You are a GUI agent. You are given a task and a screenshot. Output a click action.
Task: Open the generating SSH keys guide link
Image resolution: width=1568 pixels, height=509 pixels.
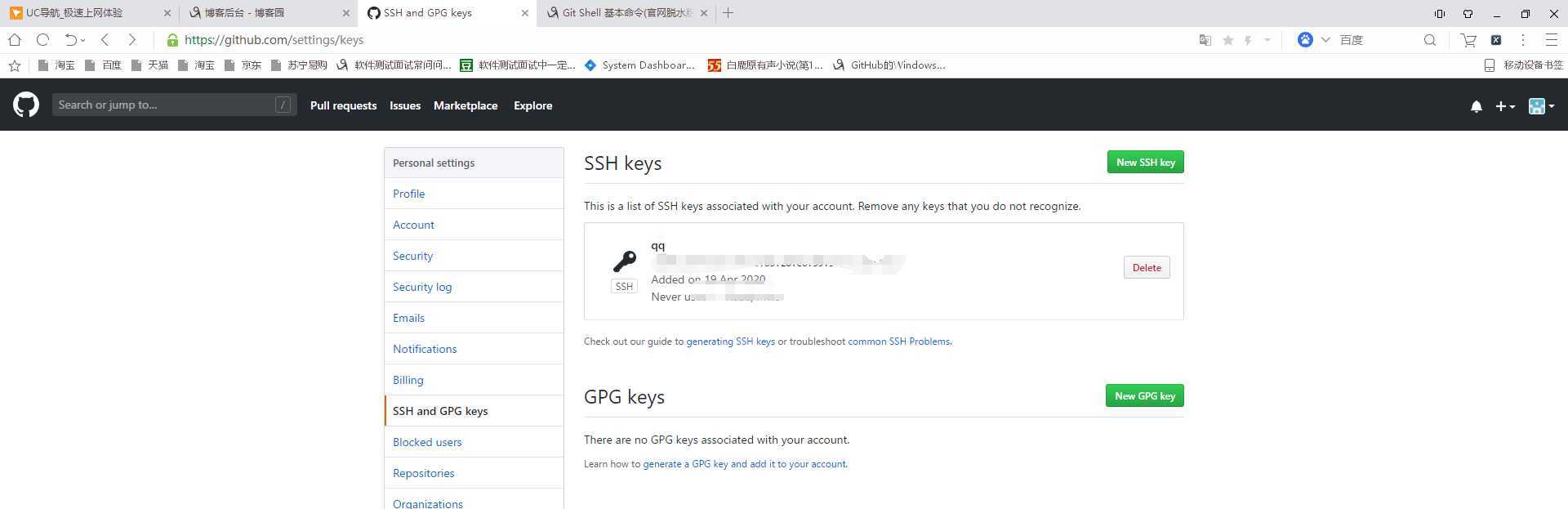coord(730,342)
